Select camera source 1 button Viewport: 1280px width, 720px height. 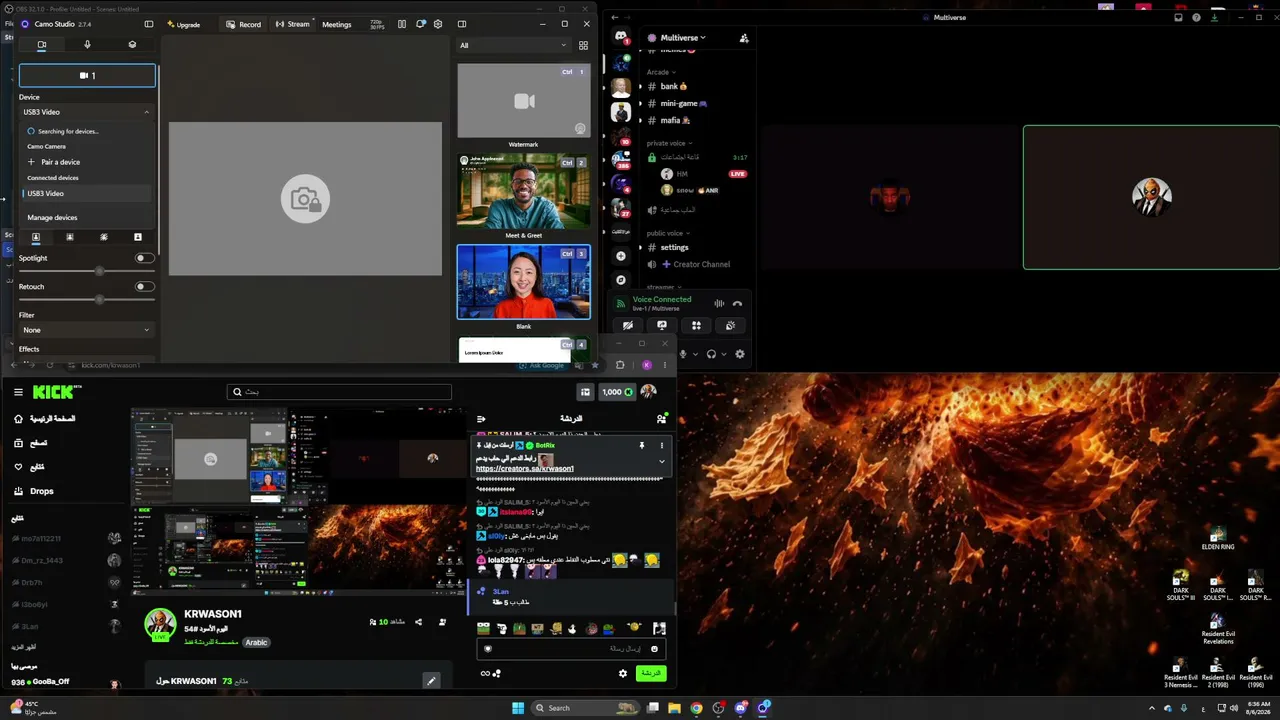coord(87,75)
